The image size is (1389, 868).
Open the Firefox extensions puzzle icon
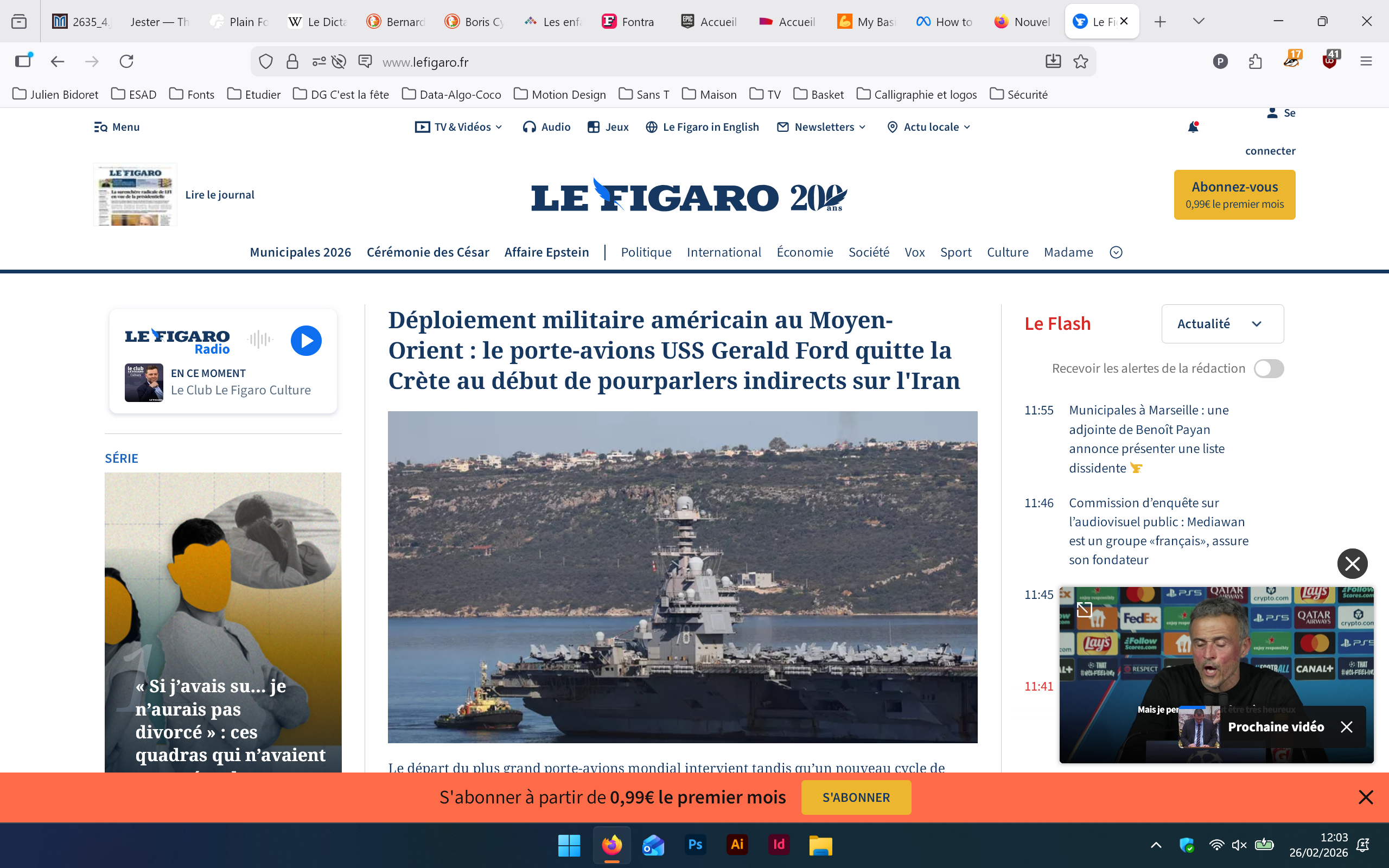click(1256, 61)
